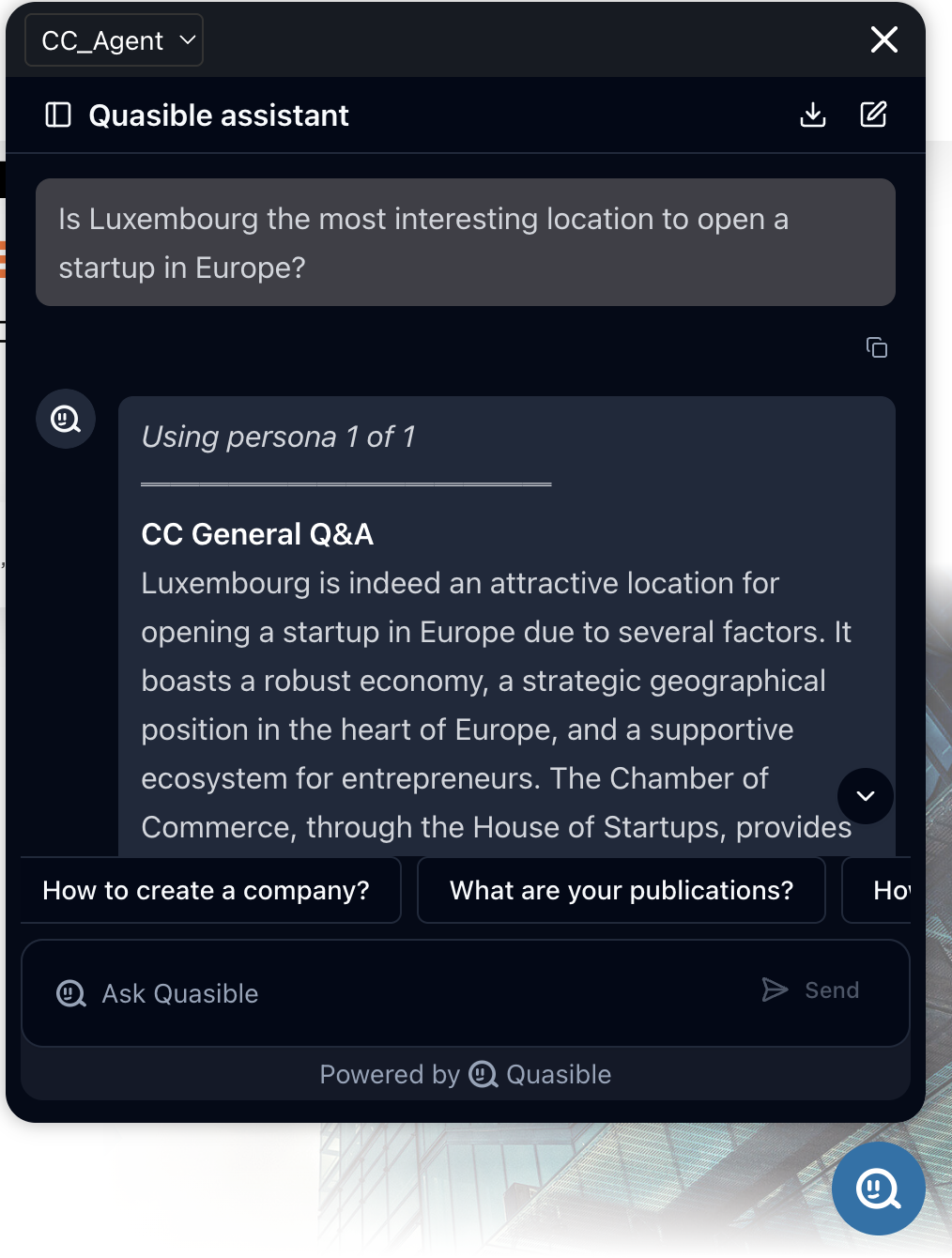Click the Quasible avatar beside the response
Image resolution: width=952 pixels, height=1258 pixels.
point(66,419)
